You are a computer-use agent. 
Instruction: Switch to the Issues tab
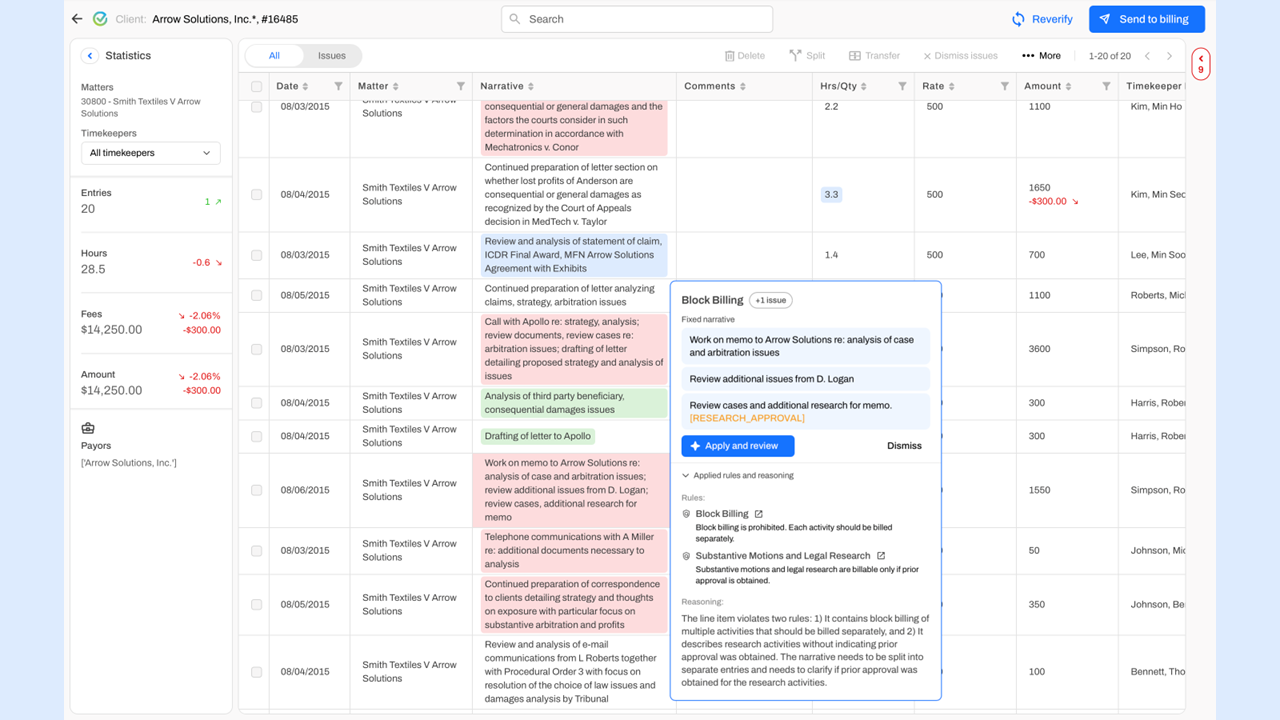click(x=332, y=56)
